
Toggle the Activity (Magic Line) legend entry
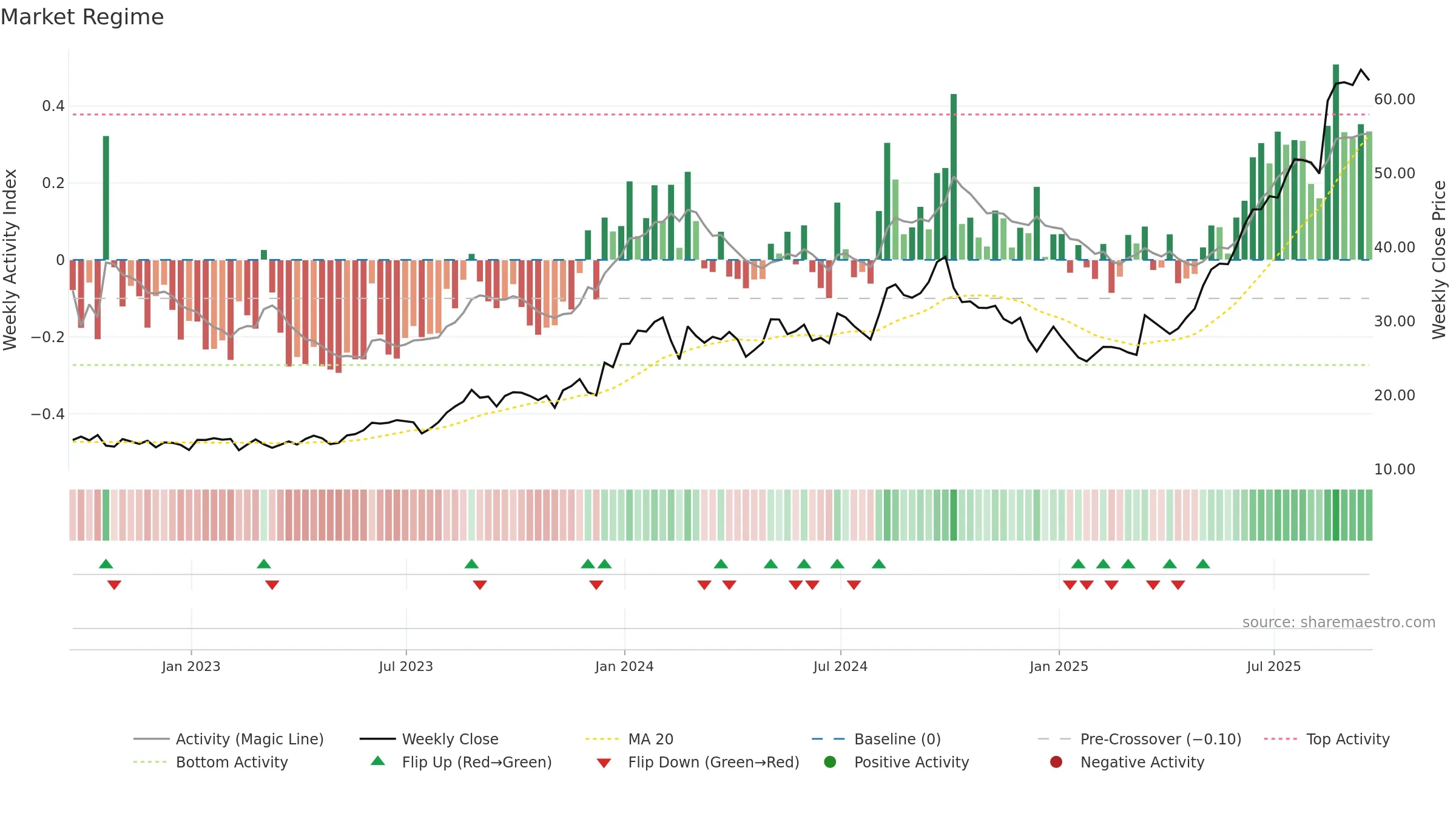229,739
